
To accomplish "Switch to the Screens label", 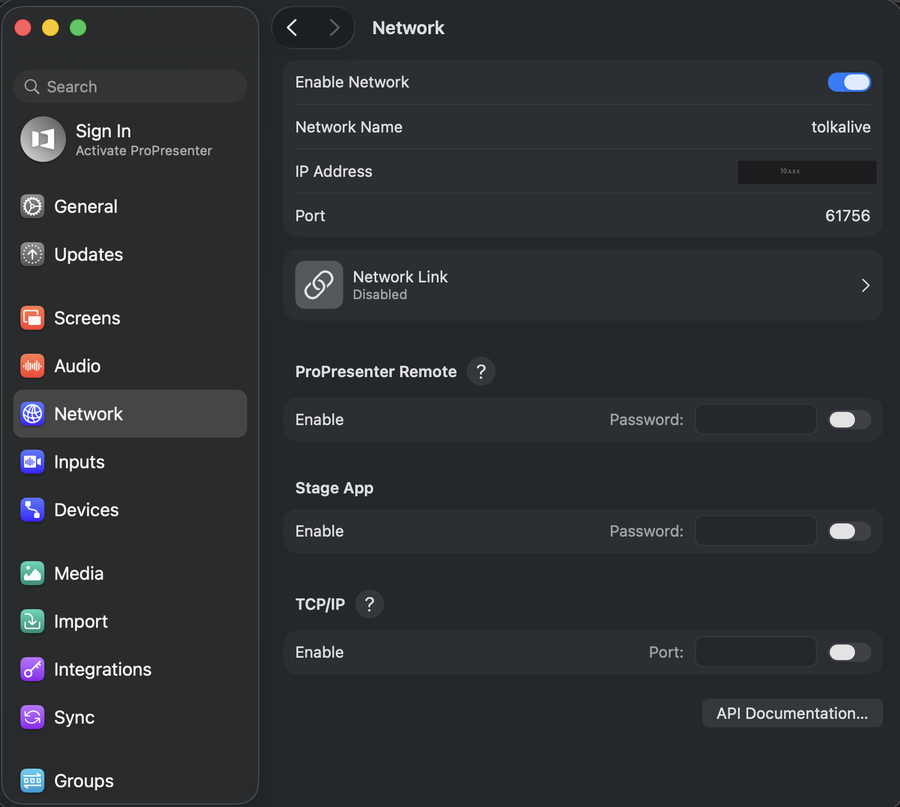I will (x=87, y=318).
